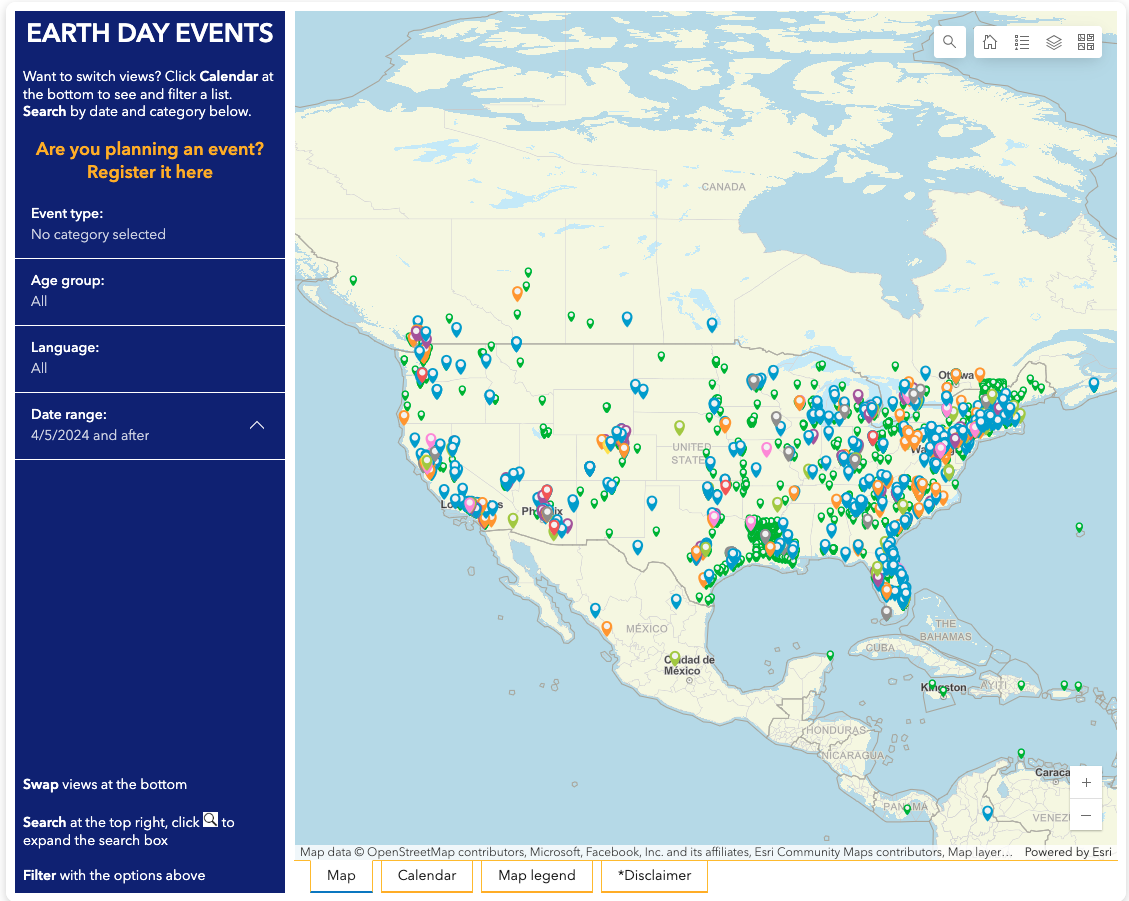Switch to the Map legend tab
The width and height of the screenshot is (1129, 901).
pos(537,876)
